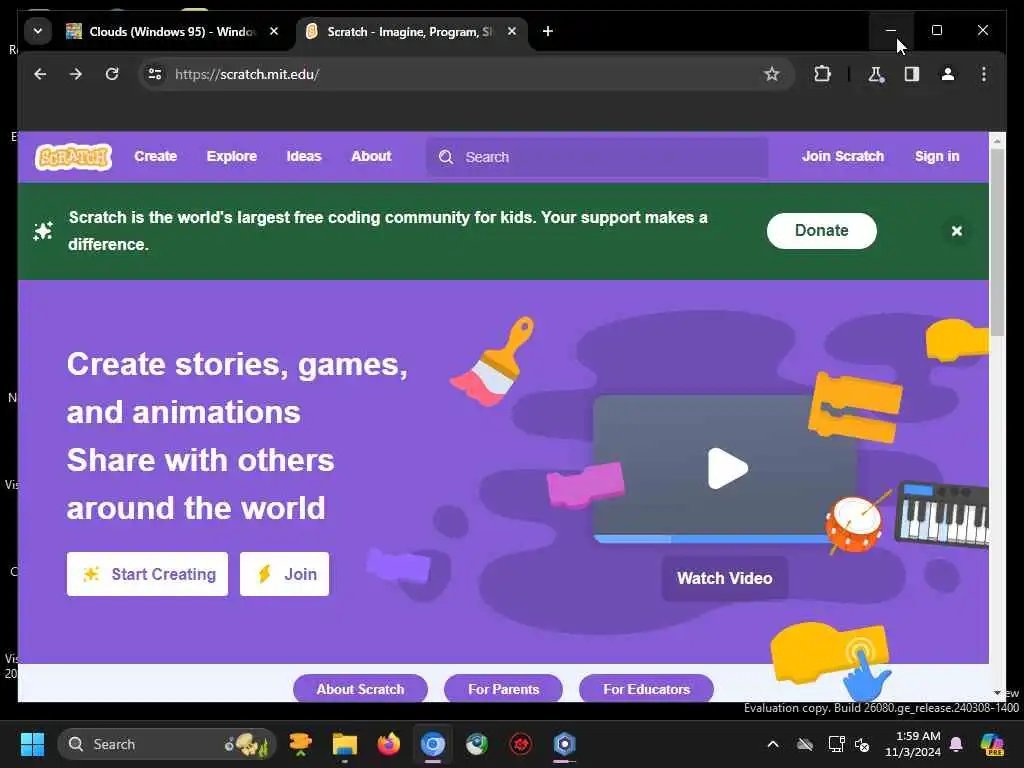Reload the Scratch page
Viewport: 1024px width, 768px height.
tap(112, 74)
